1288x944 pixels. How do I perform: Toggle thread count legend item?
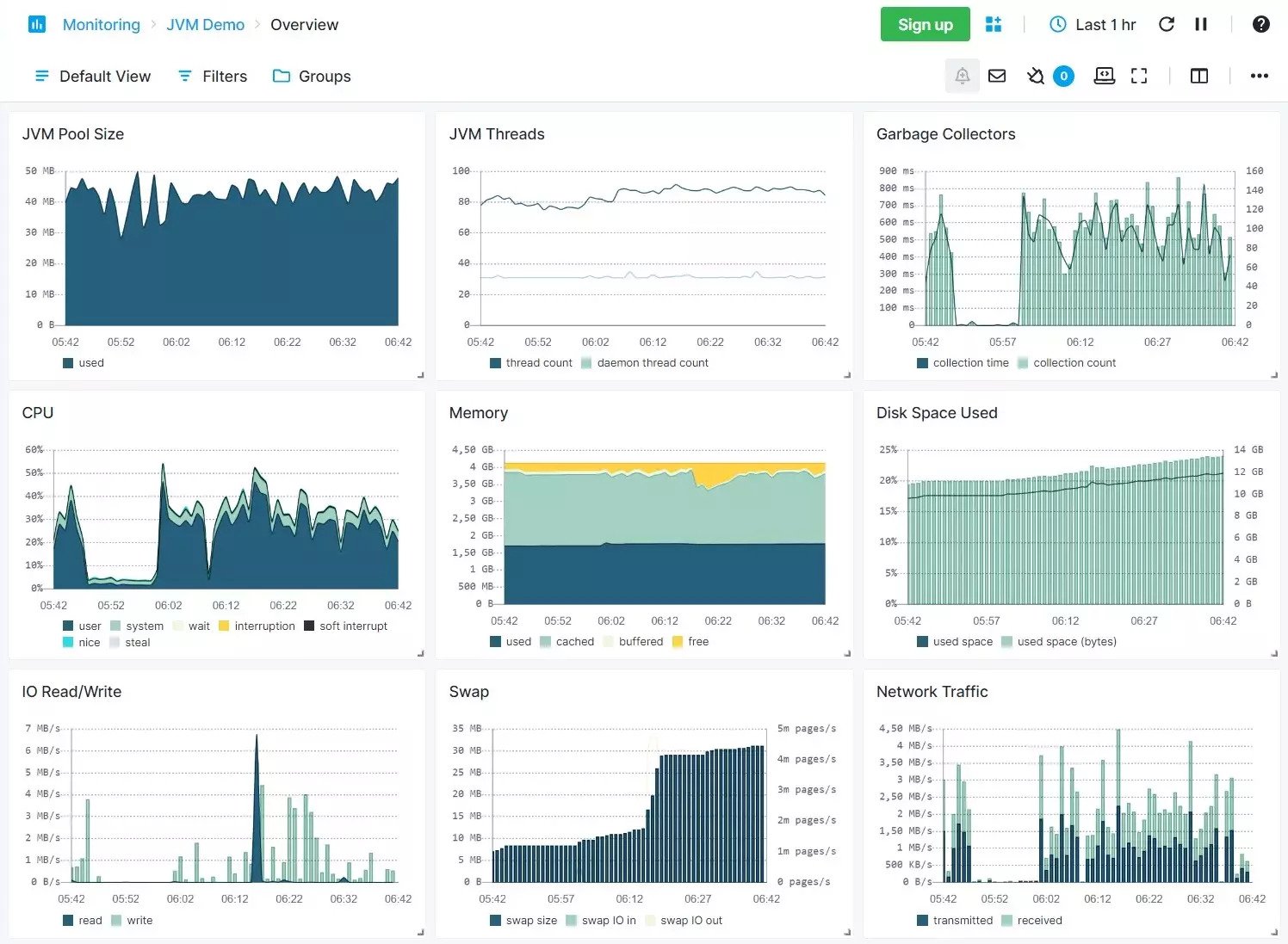tap(530, 363)
